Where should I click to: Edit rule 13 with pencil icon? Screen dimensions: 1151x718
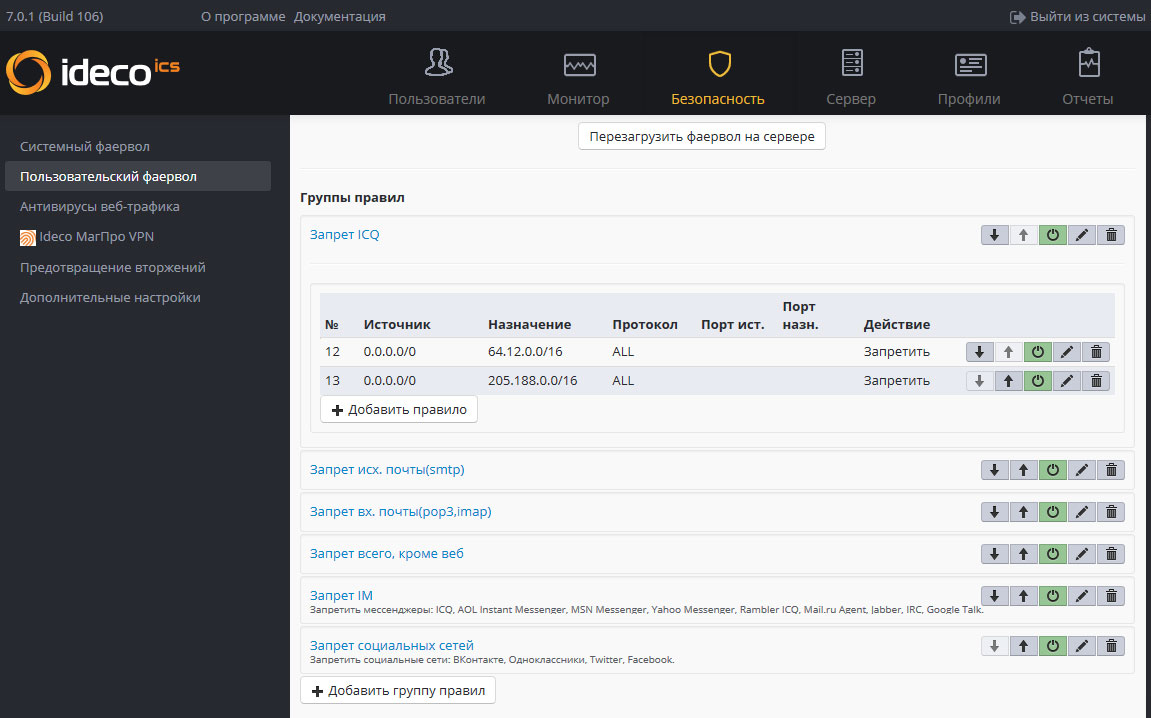pos(1067,381)
